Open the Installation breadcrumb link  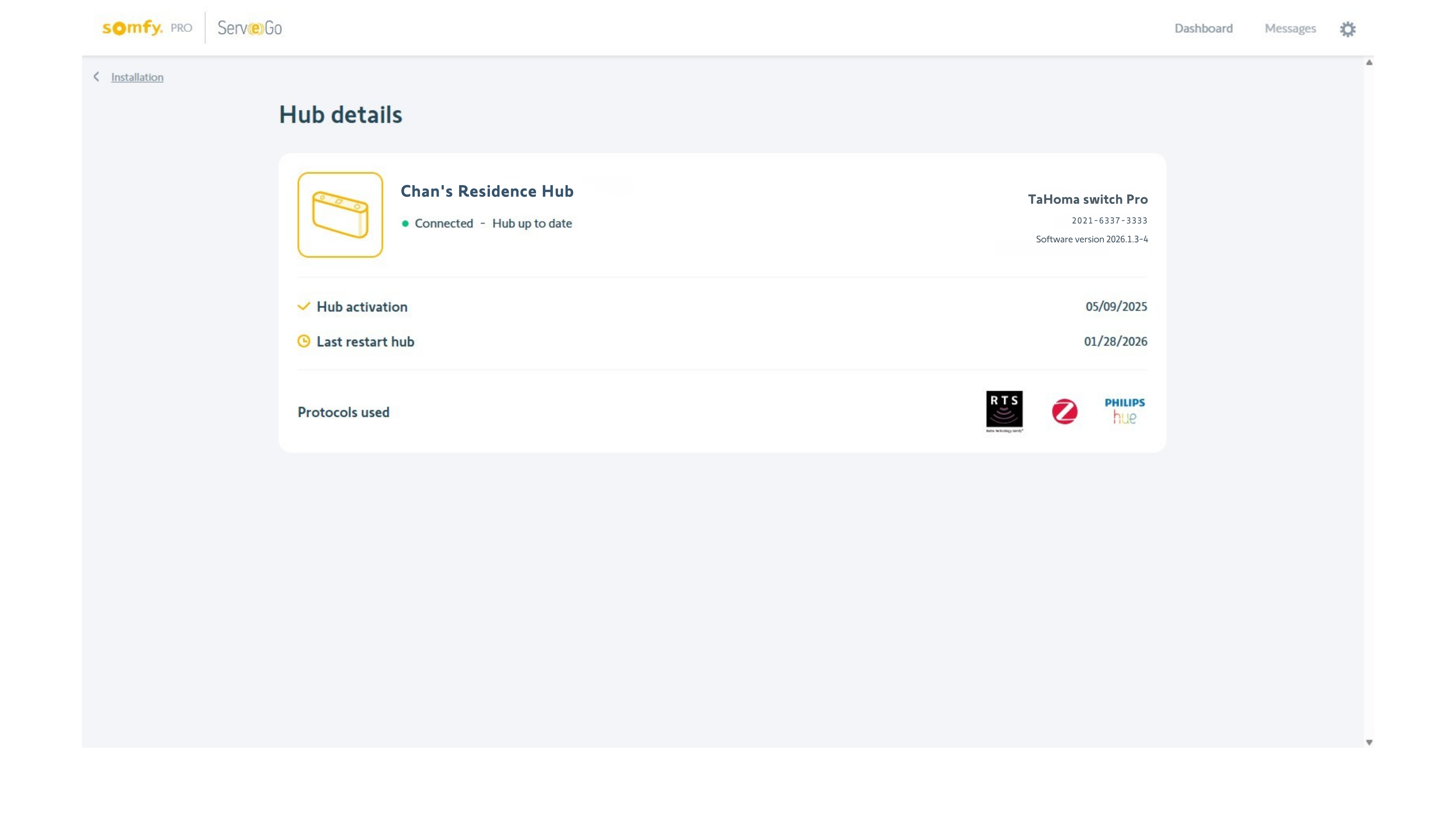(x=137, y=78)
